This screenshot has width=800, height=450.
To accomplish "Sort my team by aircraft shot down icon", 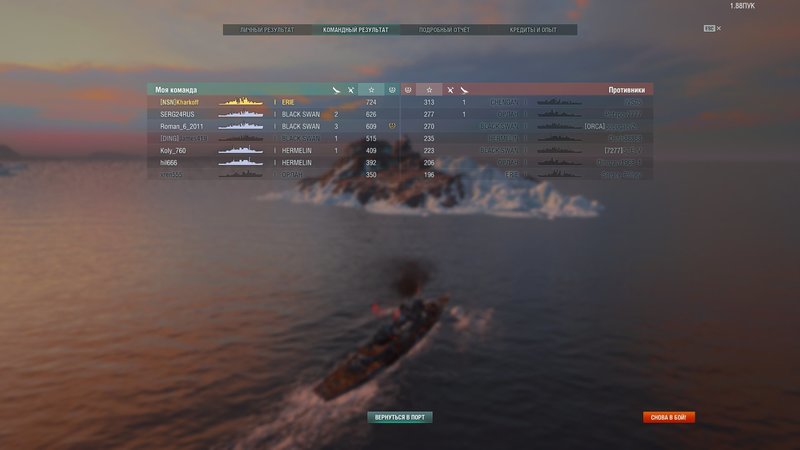I will click(x=336, y=90).
